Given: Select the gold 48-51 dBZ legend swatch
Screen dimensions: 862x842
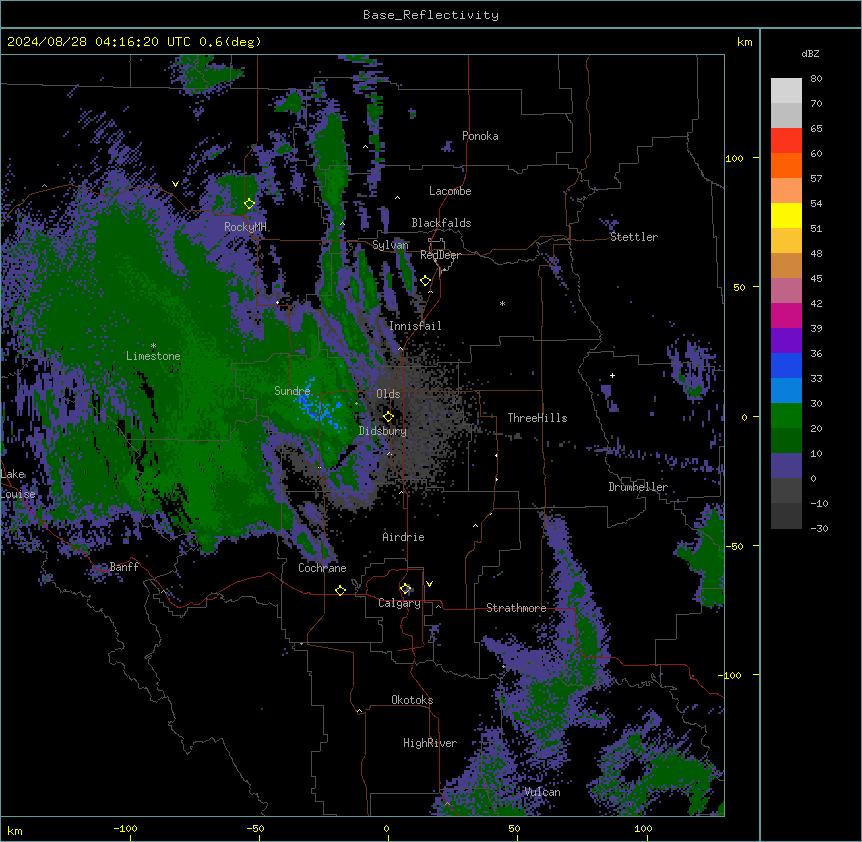Looking at the screenshot, I should pyautogui.click(x=786, y=241).
